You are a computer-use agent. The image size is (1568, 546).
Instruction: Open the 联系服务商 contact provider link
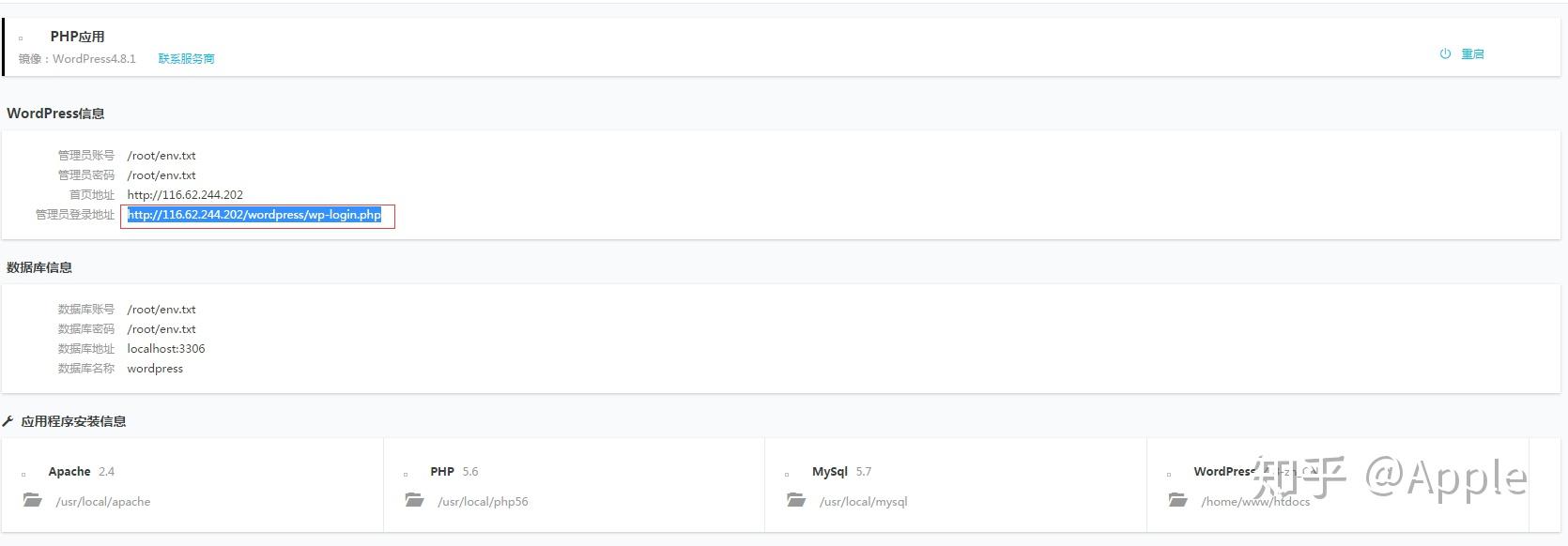coord(186,59)
